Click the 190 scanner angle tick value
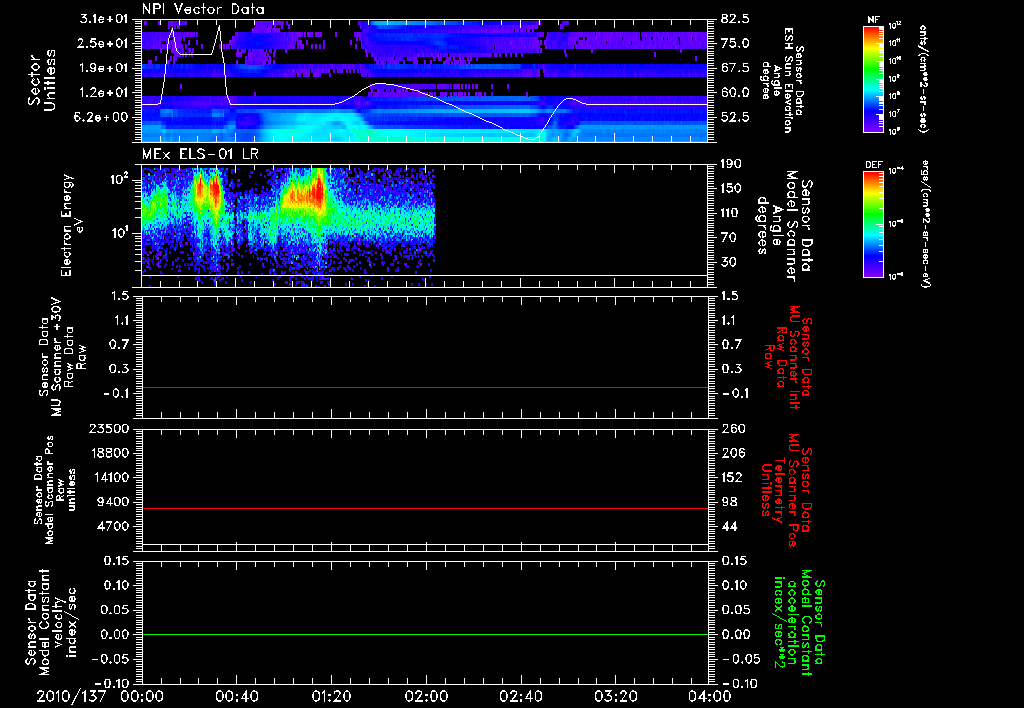Screen dimensions: 1024x708 [731, 164]
